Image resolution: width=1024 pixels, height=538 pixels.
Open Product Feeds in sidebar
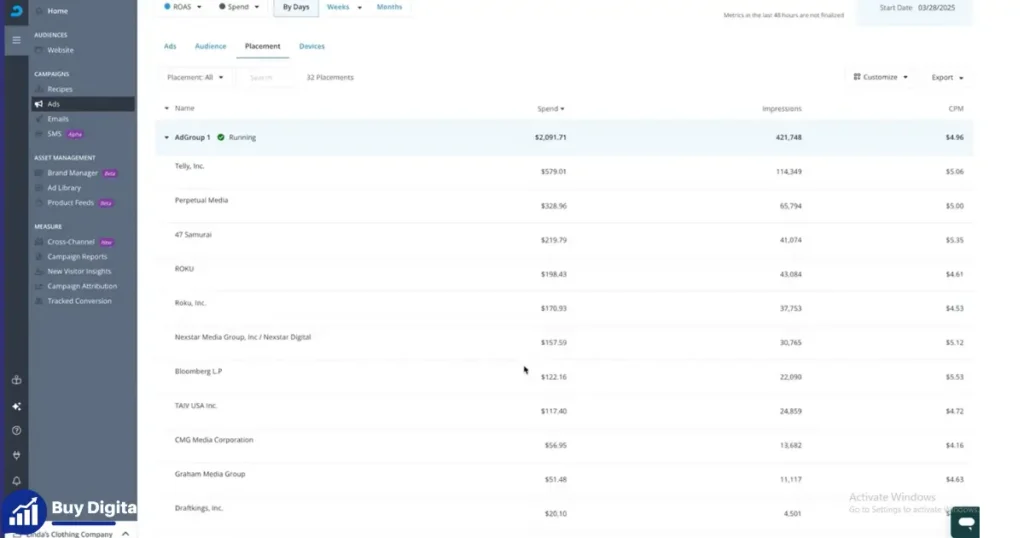click(x=71, y=203)
